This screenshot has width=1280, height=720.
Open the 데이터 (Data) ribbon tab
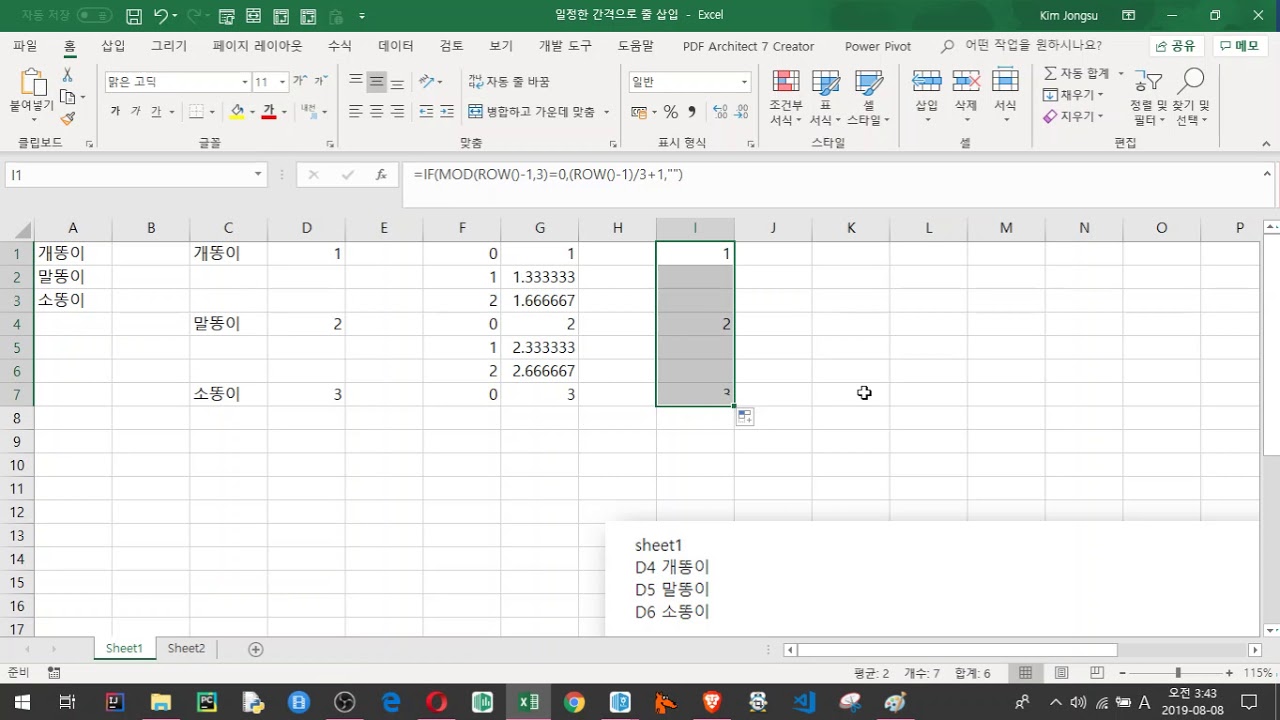pos(396,46)
